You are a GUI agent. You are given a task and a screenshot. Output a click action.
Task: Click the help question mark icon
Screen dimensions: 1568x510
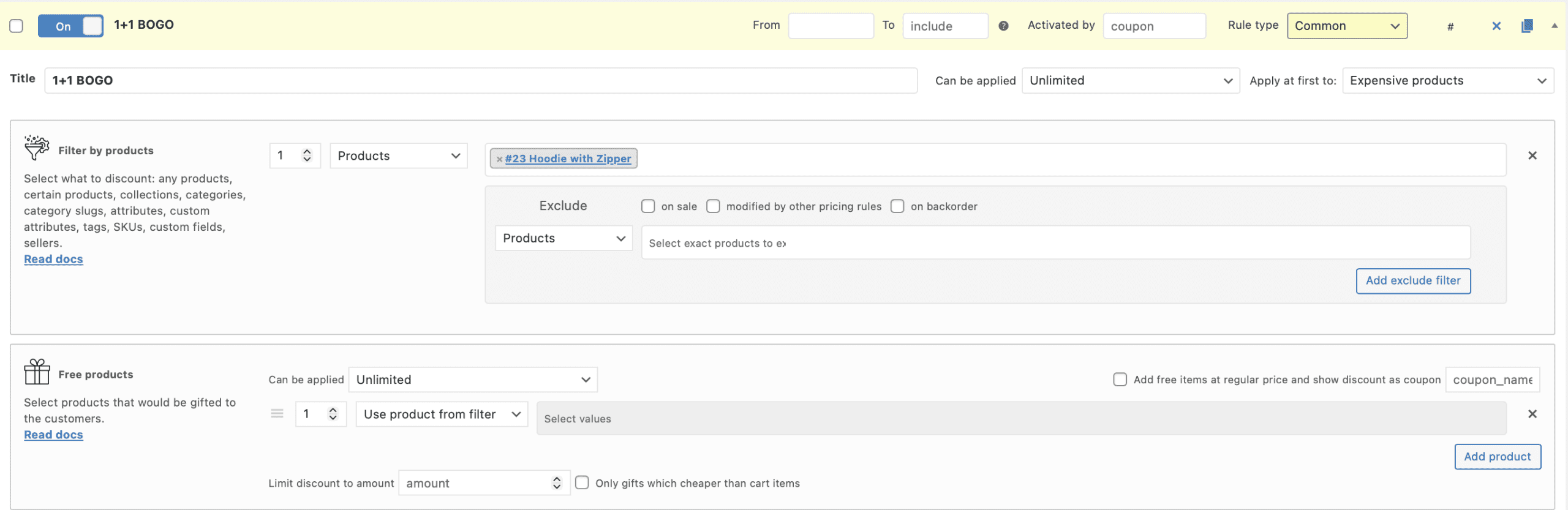tap(1003, 26)
